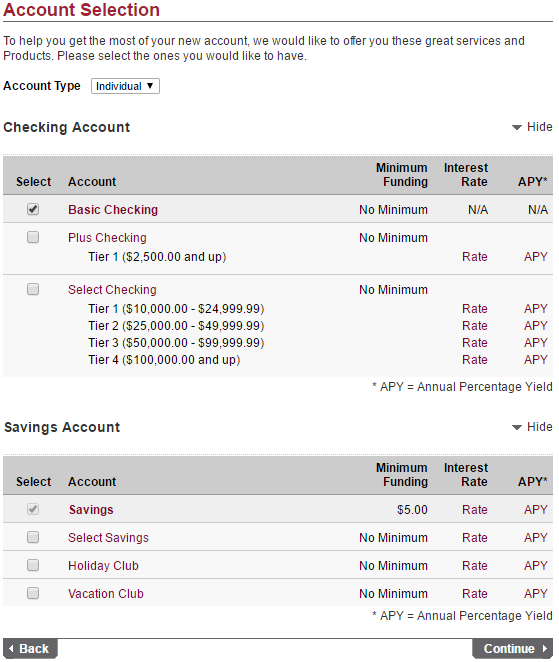This screenshot has height=662, width=559.
Task: Tick the Select Savings checkbox
Action: click(x=33, y=537)
